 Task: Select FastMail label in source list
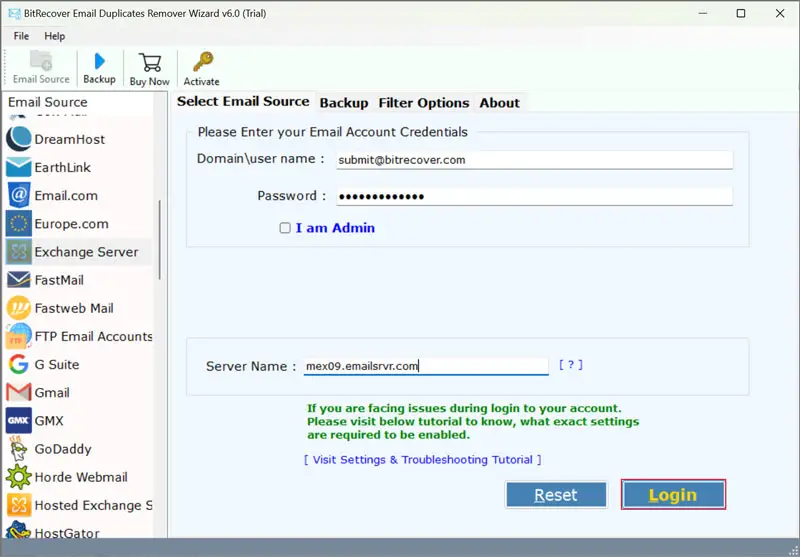point(59,280)
